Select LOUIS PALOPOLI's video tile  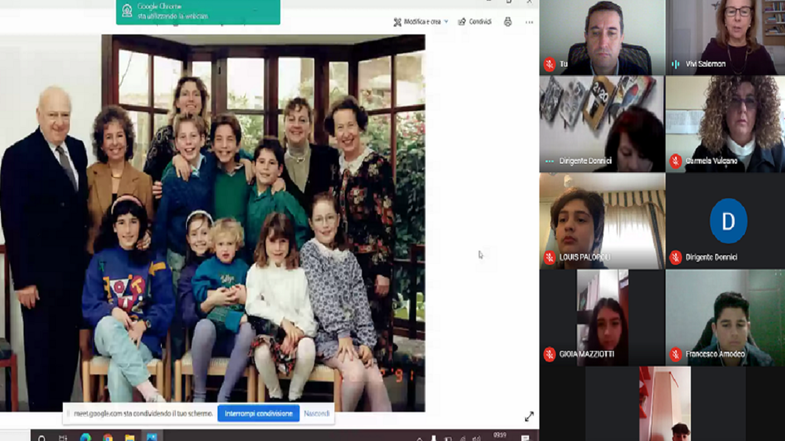[602, 221]
